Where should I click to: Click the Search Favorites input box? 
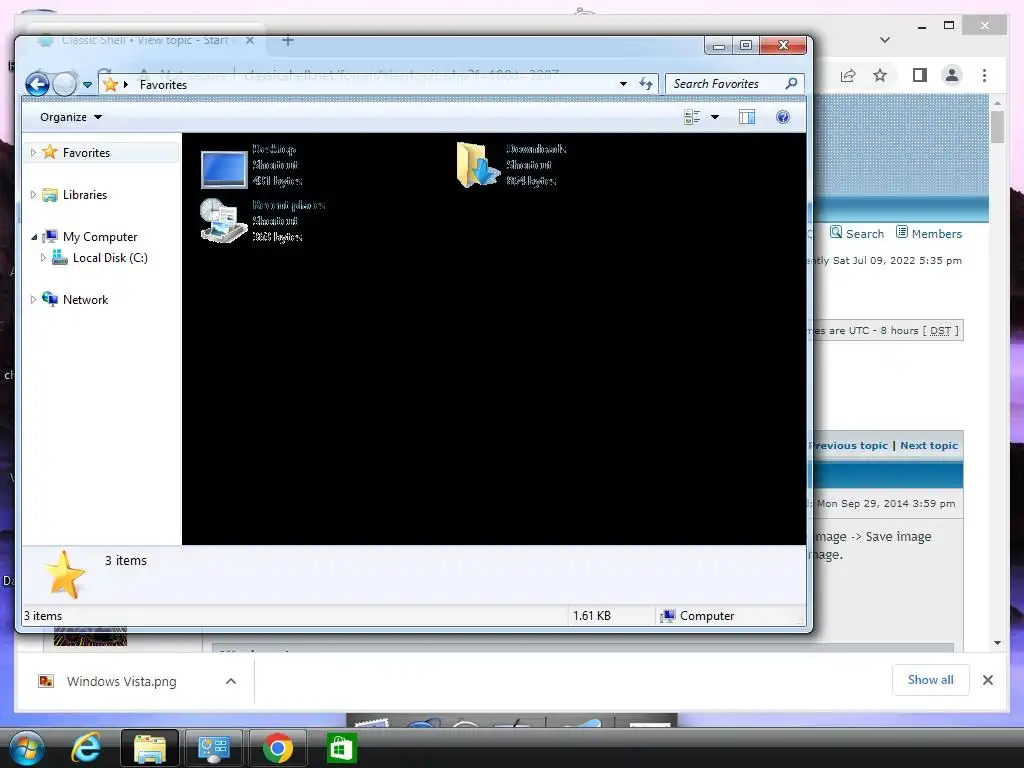point(725,84)
